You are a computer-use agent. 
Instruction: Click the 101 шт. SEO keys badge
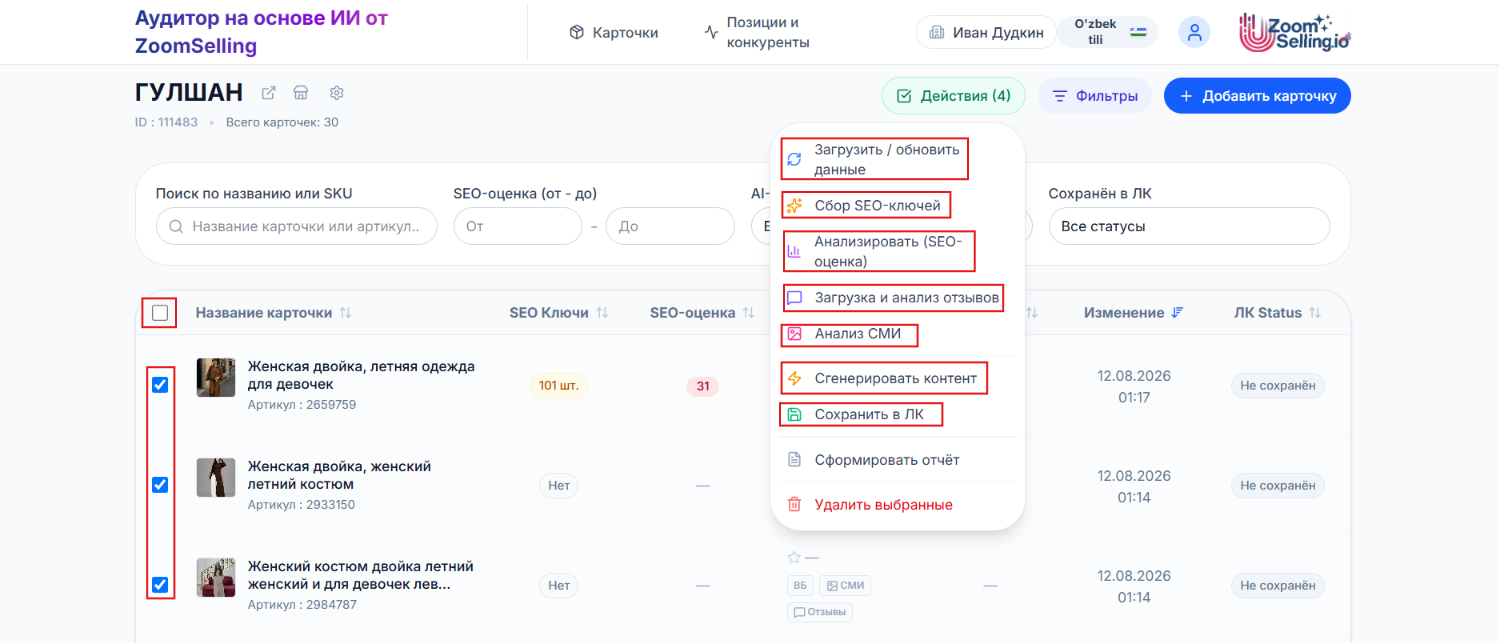click(x=559, y=385)
